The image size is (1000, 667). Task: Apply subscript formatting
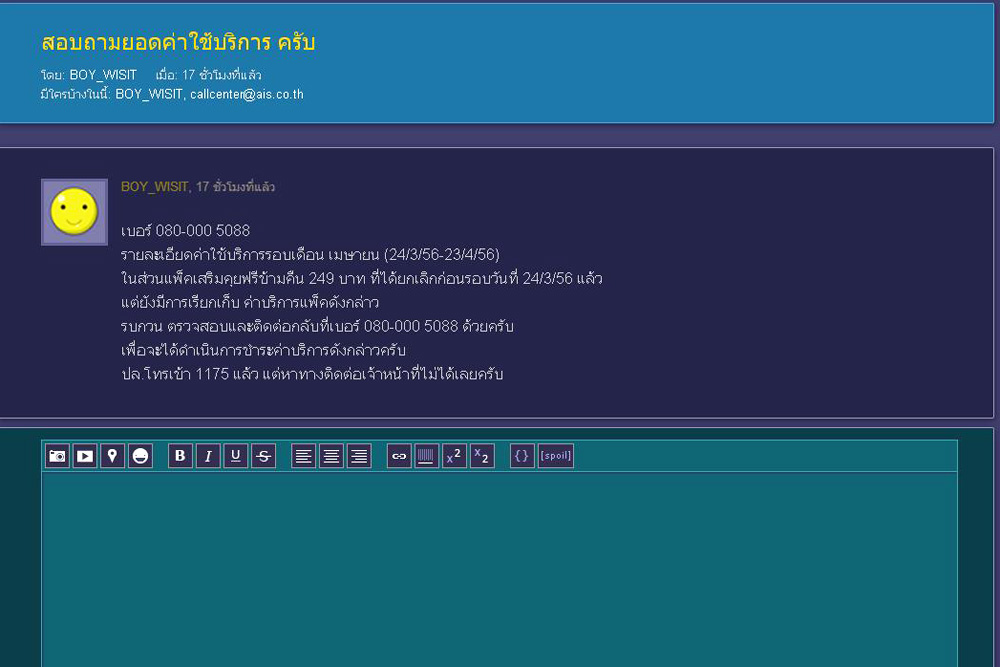(482, 456)
